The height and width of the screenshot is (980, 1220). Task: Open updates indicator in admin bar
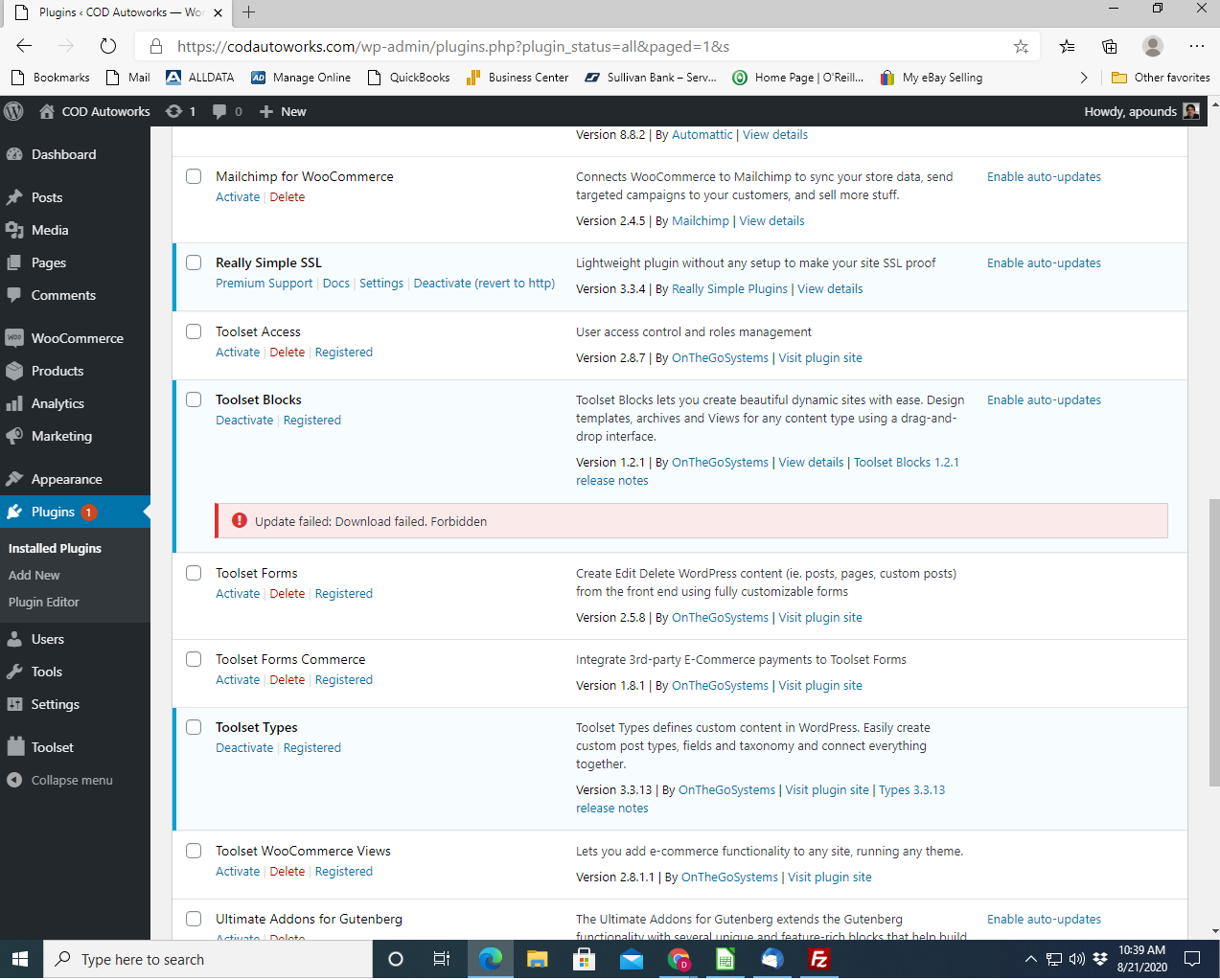(180, 111)
